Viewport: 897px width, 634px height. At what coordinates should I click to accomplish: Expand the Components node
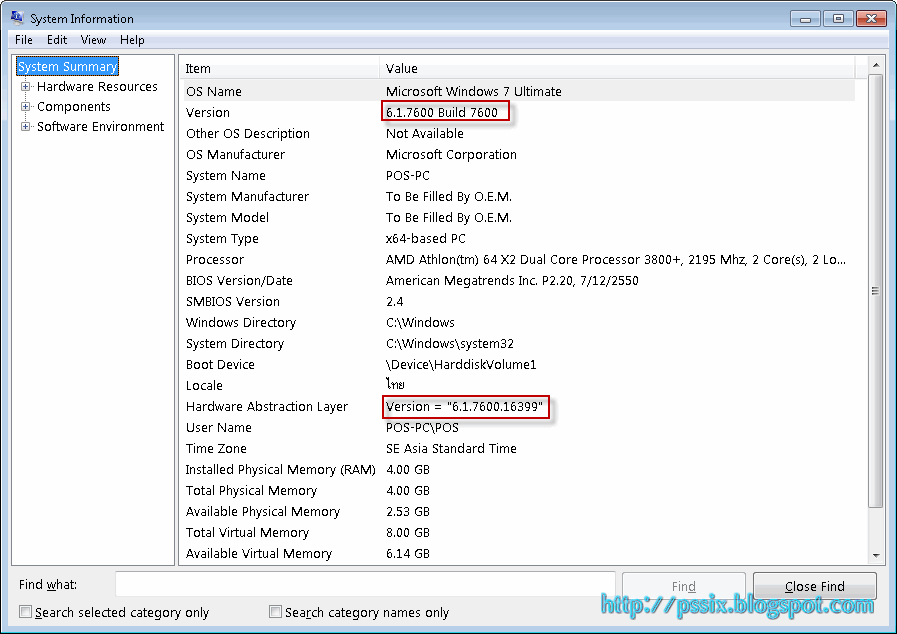point(25,107)
